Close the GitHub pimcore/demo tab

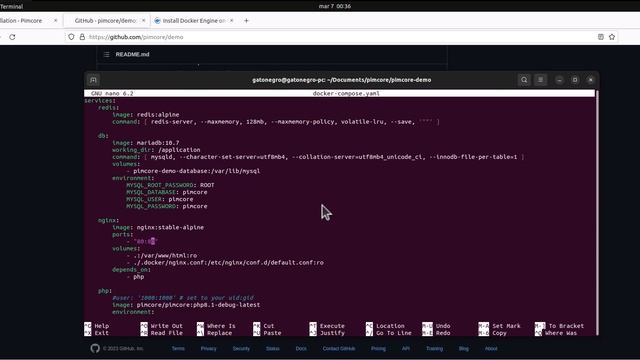click(143, 20)
